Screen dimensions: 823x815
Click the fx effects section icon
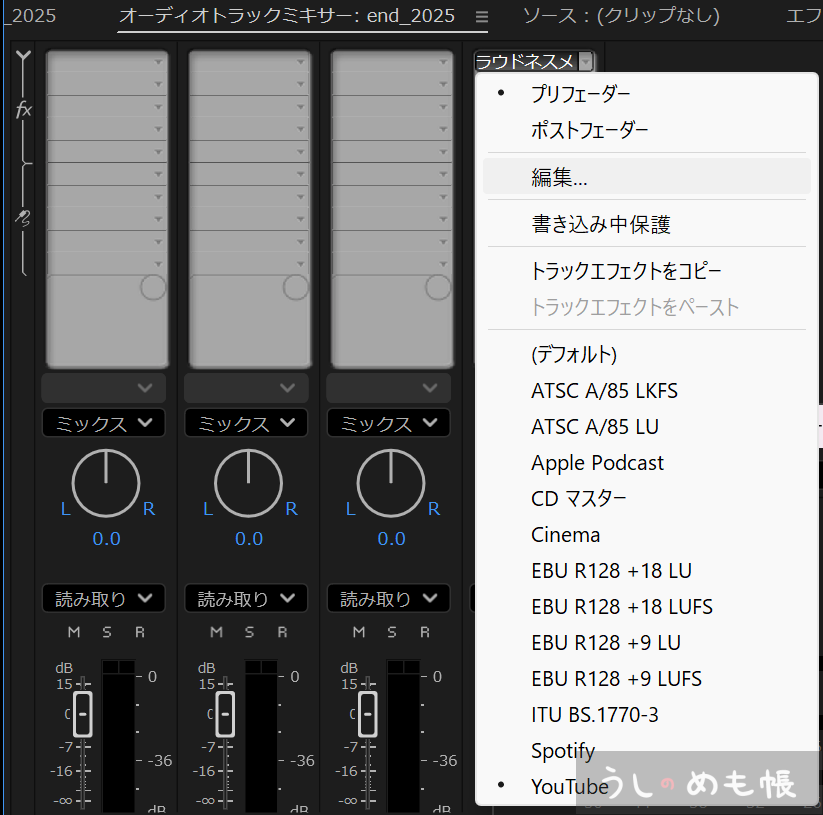24,109
